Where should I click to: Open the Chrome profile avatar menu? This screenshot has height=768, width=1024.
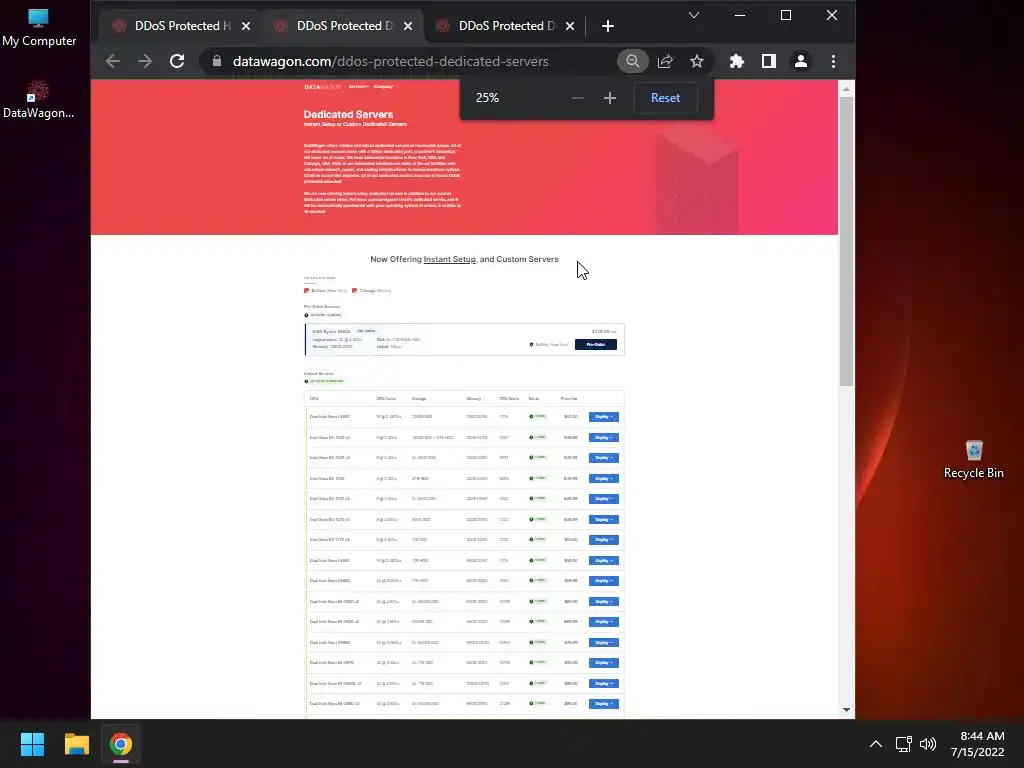801,61
